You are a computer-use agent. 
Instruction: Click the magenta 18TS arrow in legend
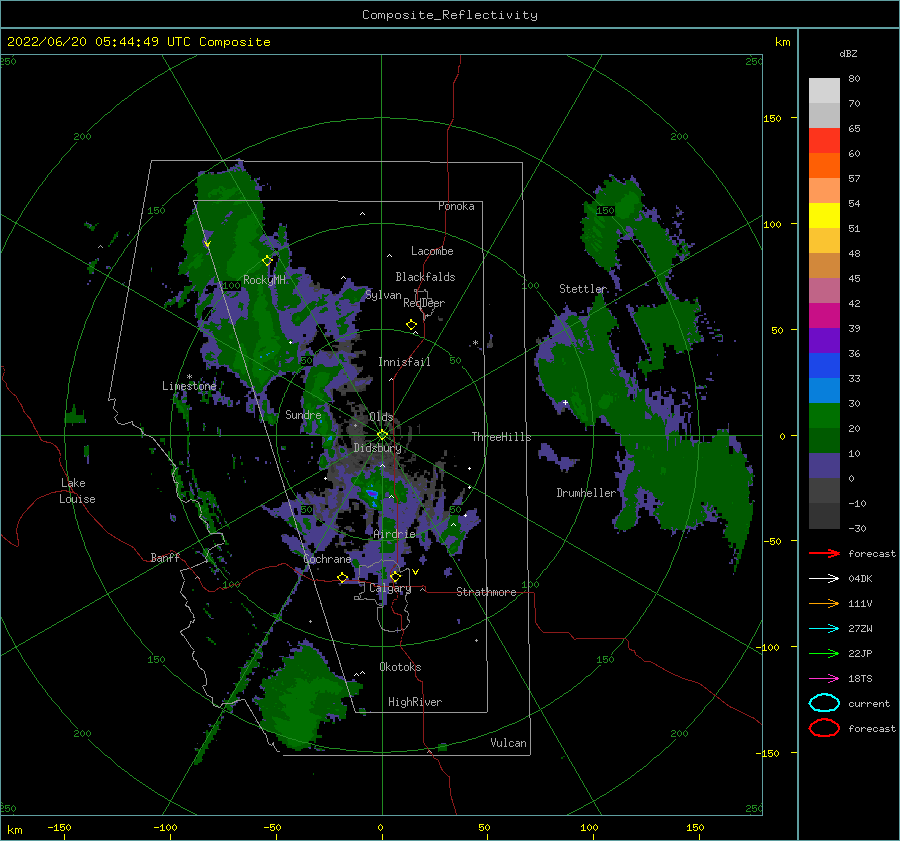point(824,679)
